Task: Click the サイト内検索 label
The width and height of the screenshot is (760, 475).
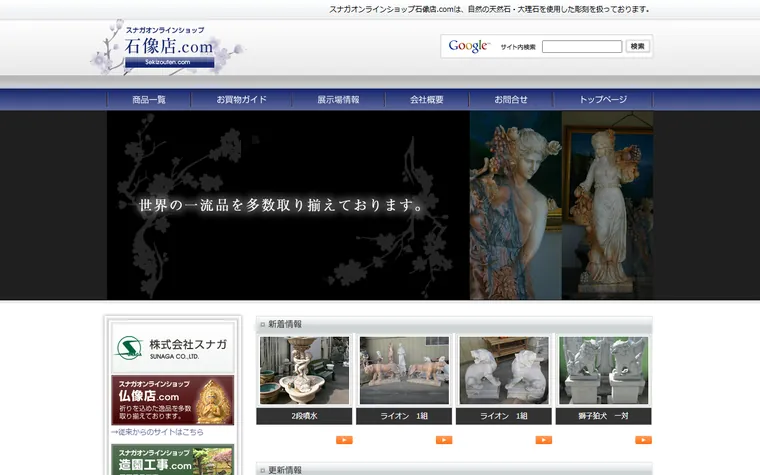Action: (x=518, y=47)
